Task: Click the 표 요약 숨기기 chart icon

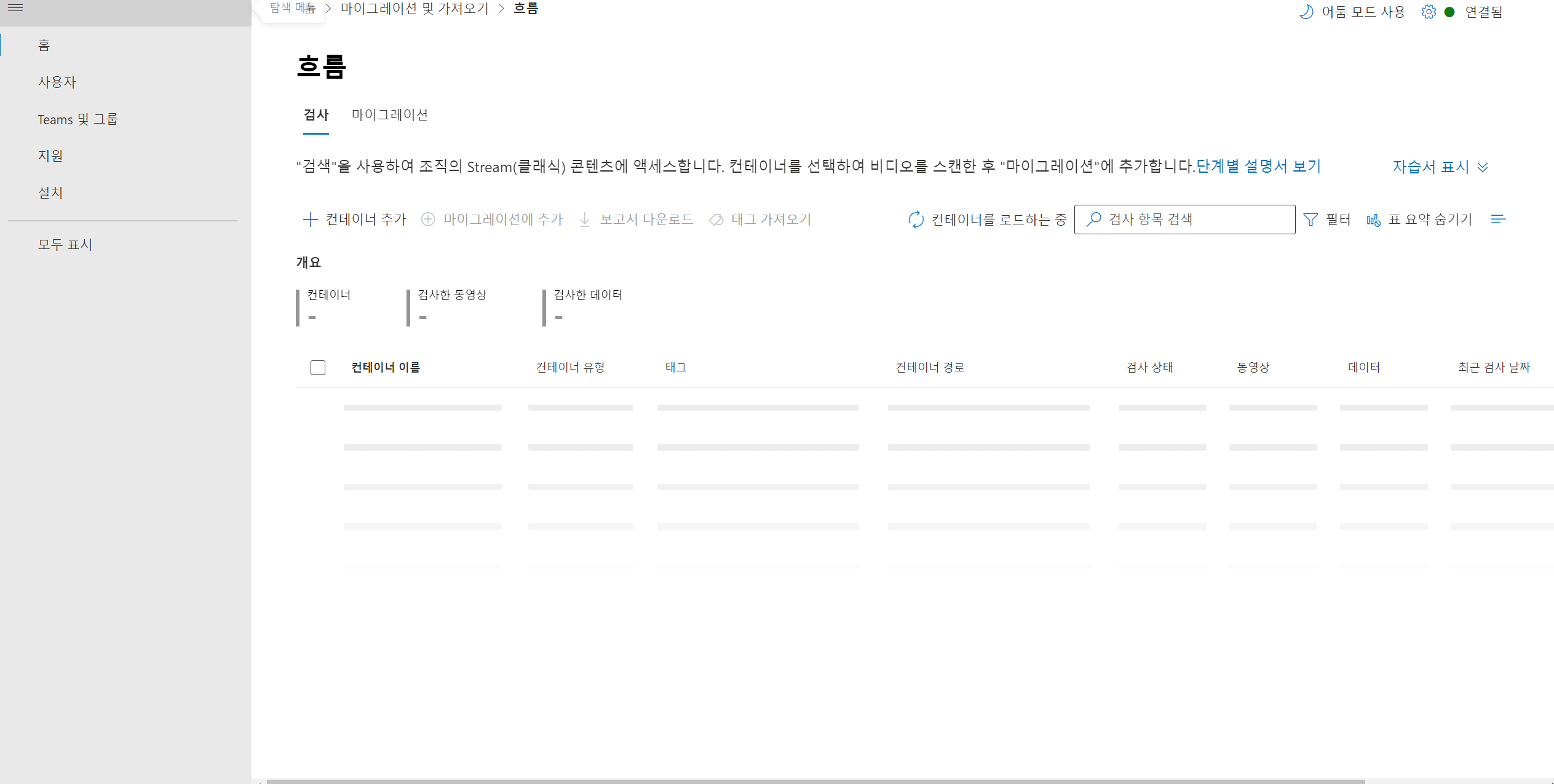Action: pos(1373,220)
